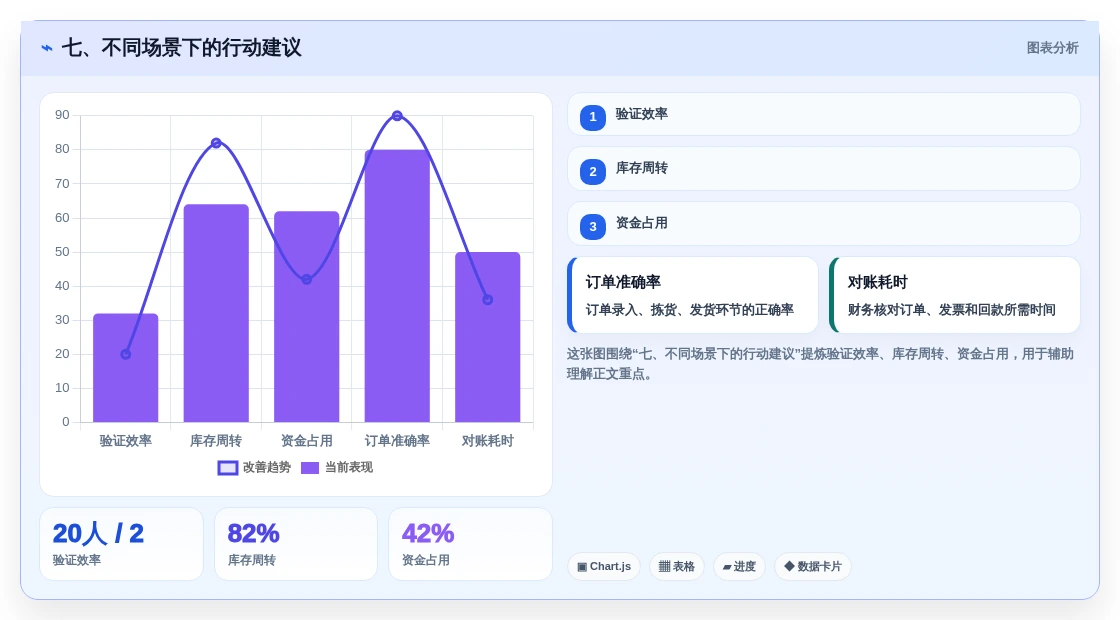The height and width of the screenshot is (620, 1120).
Task: Select the 进度 tag
Action: pyautogui.click(x=739, y=566)
